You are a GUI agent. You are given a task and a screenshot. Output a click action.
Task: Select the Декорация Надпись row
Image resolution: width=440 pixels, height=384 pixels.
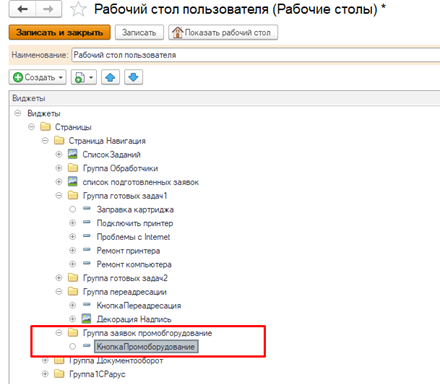(x=134, y=319)
